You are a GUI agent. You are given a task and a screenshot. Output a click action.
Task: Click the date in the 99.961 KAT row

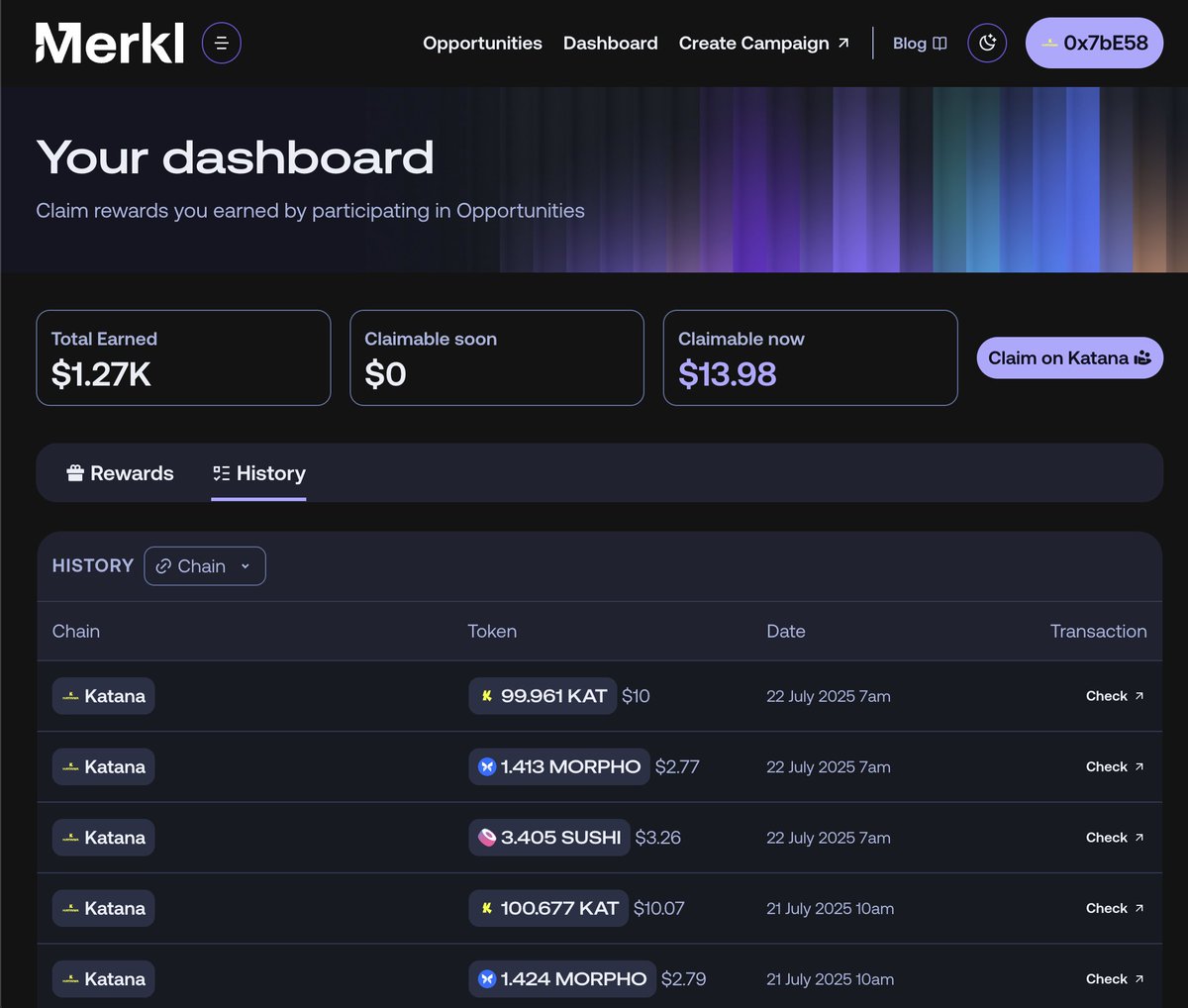[829, 696]
